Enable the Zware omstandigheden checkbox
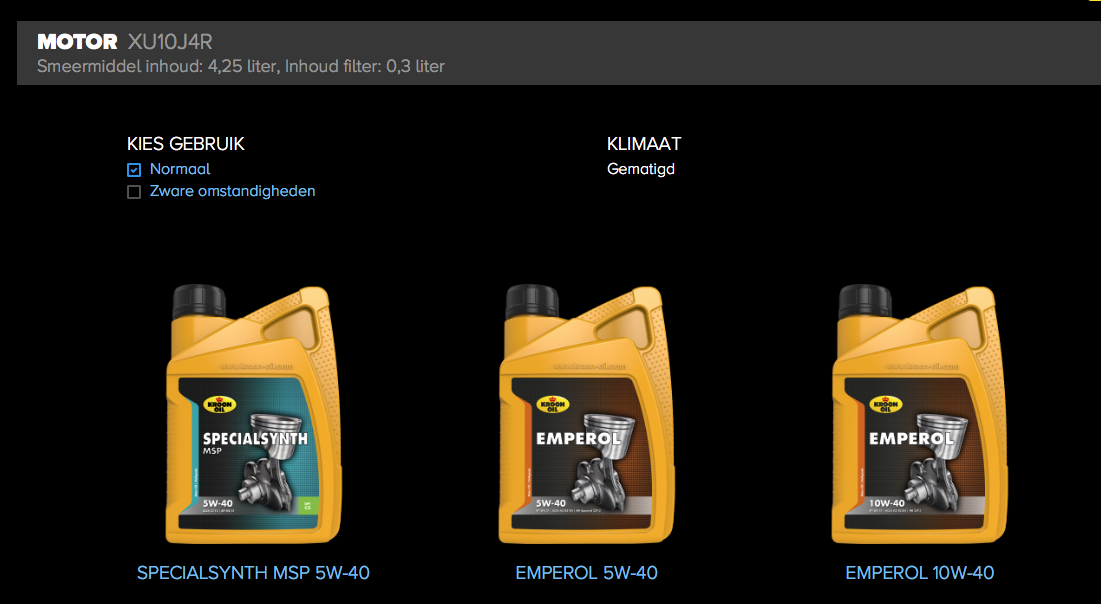This screenshot has height=604, width=1101. (x=134, y=192)
